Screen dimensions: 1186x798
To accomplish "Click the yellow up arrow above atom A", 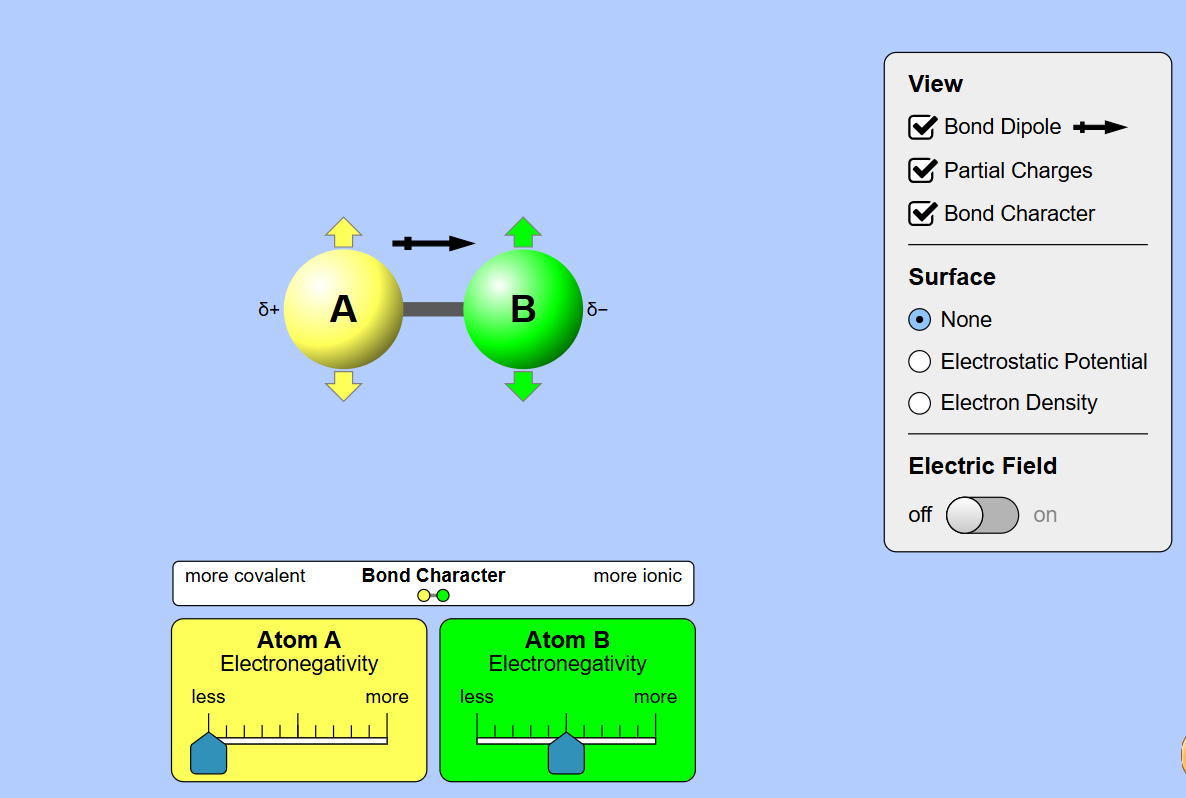I will tap(343, 233).
